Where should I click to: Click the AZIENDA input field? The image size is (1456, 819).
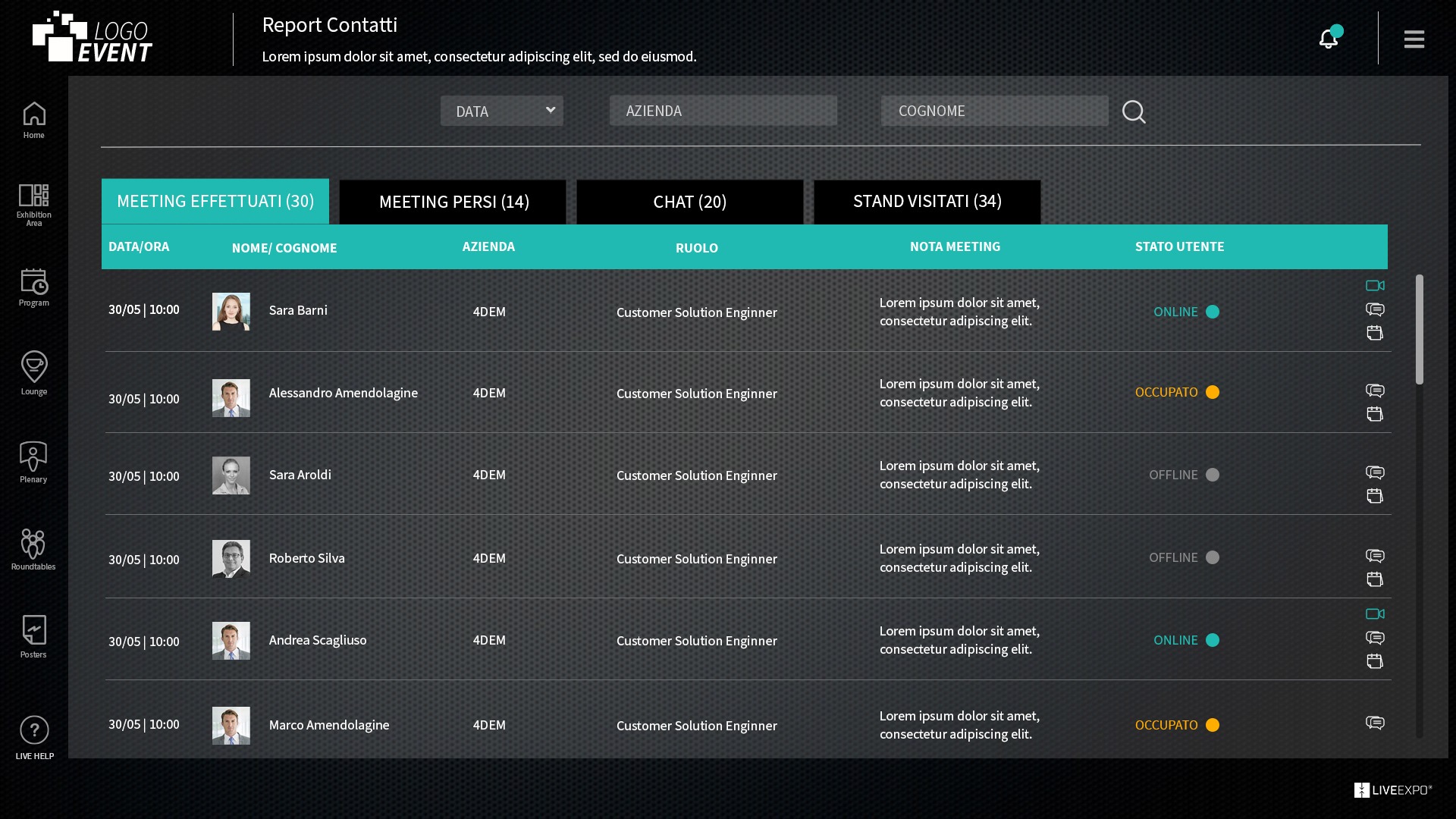[723, 111]
